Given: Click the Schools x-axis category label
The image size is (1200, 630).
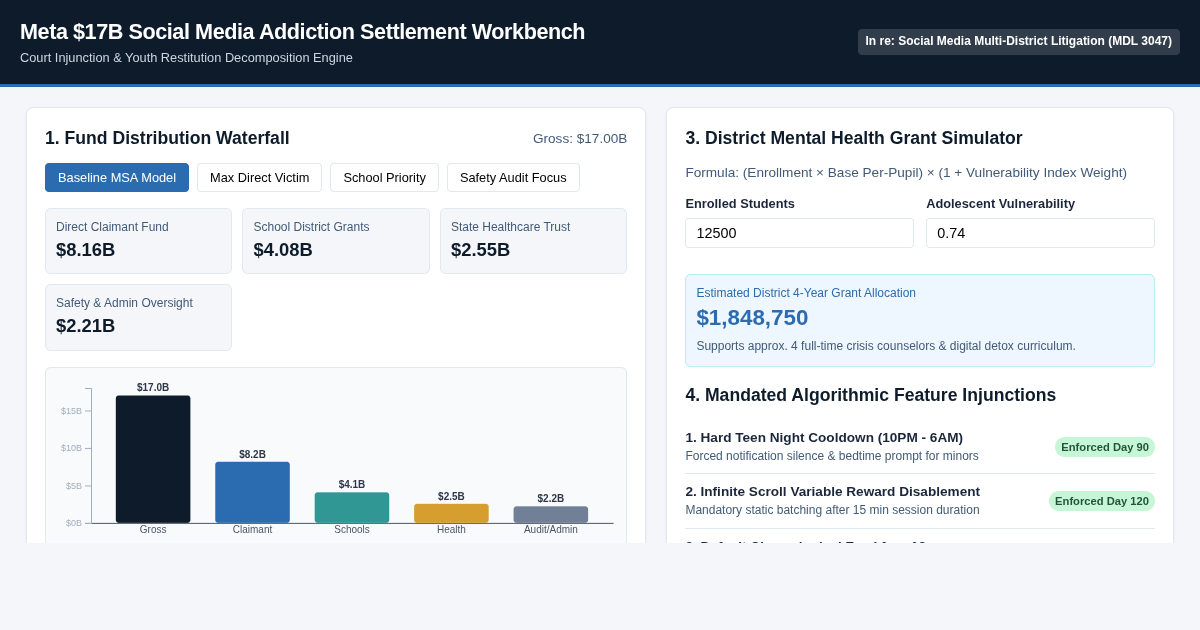Looking at the screenshot, I should [352, 530].
